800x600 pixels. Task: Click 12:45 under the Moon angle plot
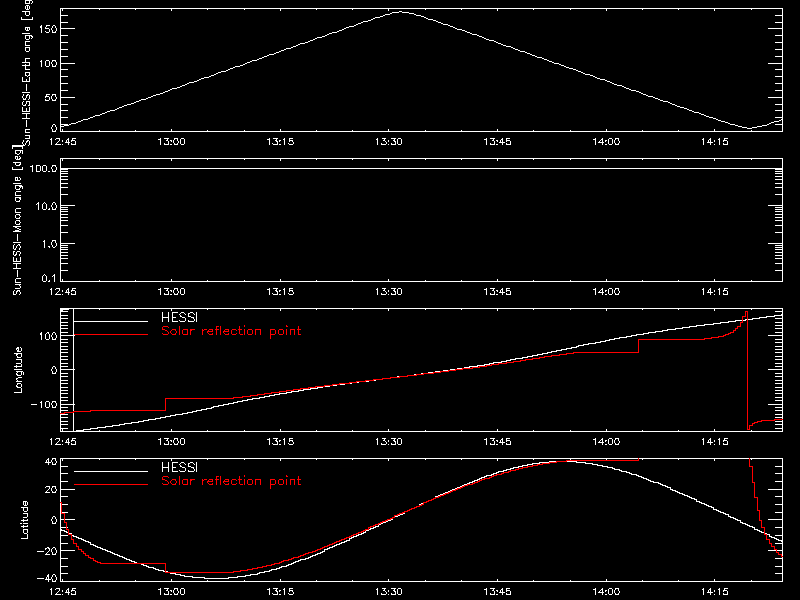(63, 291)
